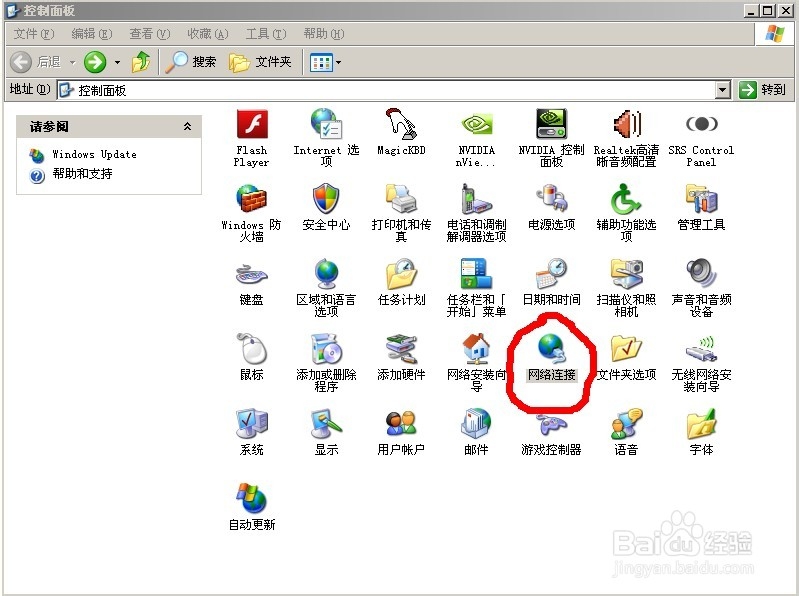Open NVIDIA 控制面板 icon
This screenshot has height=596, width=799.
pyautogui.click(x=551, y=124)
